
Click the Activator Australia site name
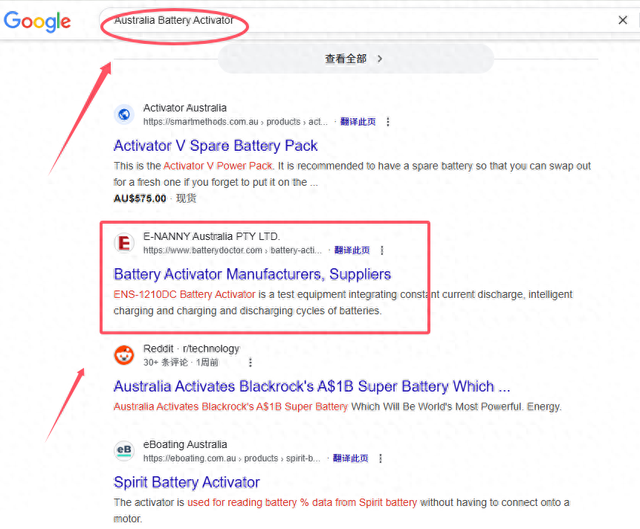(x=185, y=108)
